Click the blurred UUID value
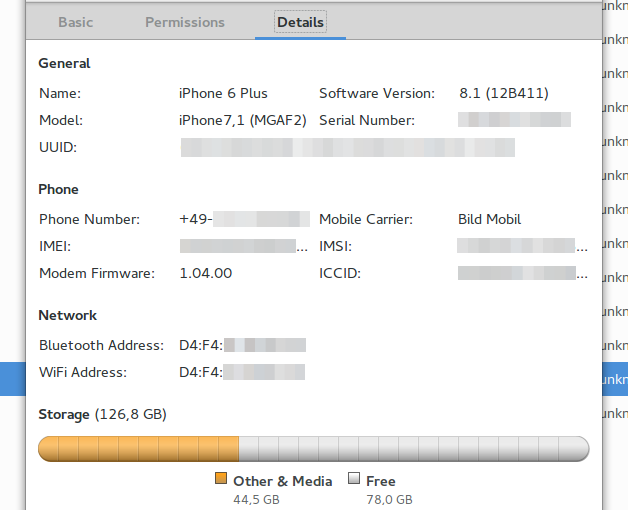This screenshot has height=510, width=628. click(x=348, y=147)
